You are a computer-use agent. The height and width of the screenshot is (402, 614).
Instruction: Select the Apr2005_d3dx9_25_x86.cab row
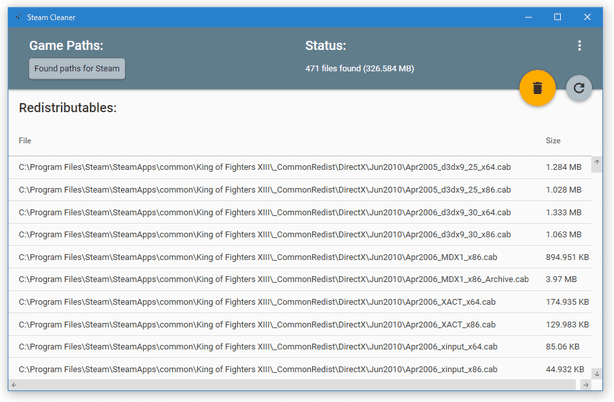click(300, 190)
